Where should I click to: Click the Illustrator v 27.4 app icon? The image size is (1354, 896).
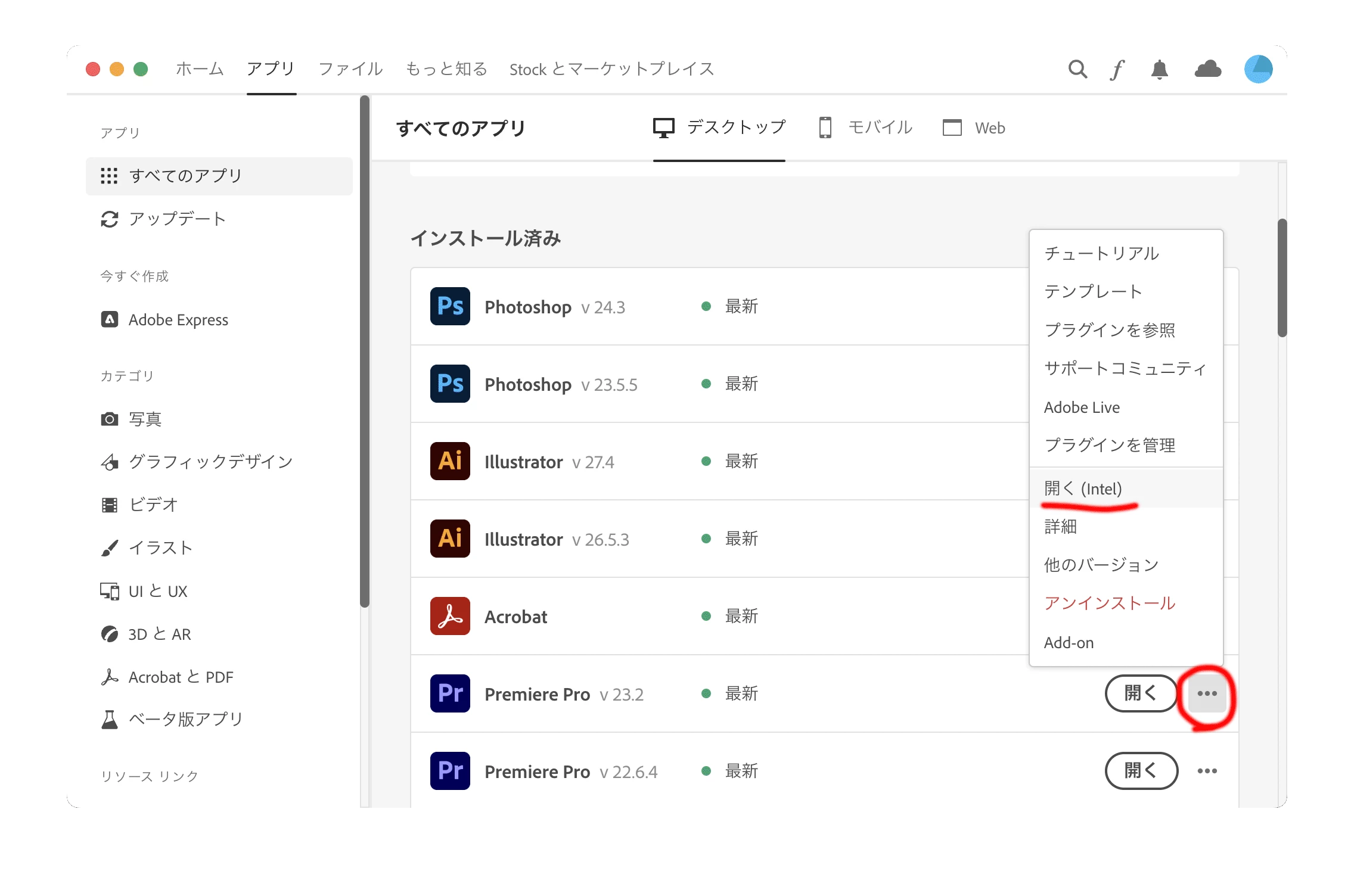coord(450,462)
